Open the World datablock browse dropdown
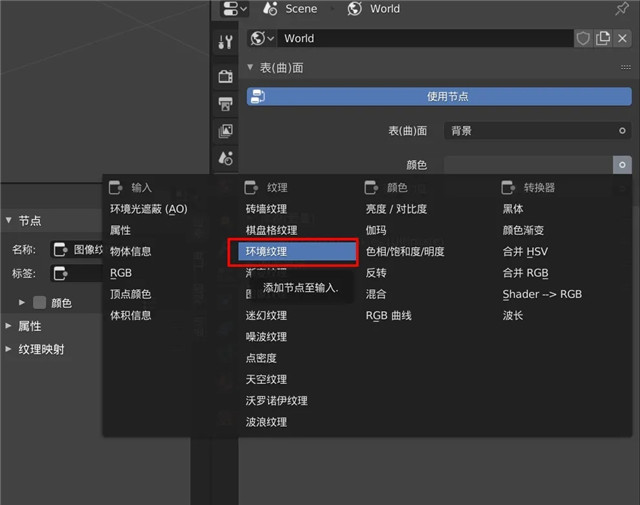Viewport: 640px width, 505px height. click(262, 39)
